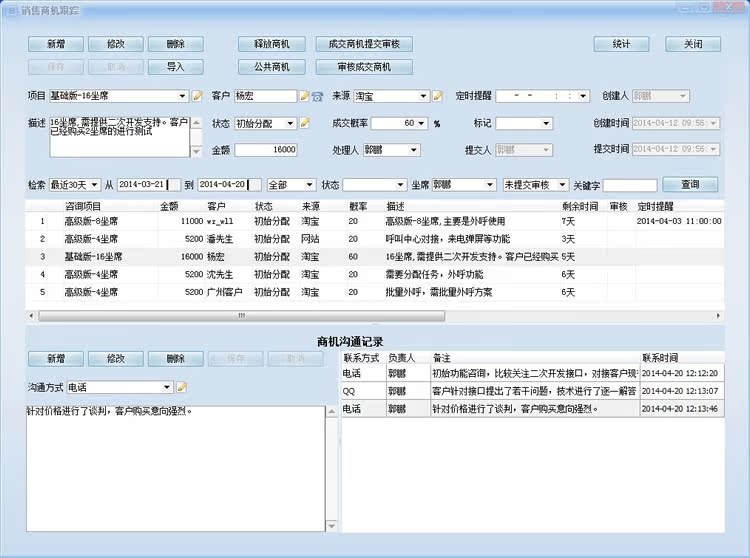Click the 导入 button
The height and width of the screenshot is (558, 750).
175,67
